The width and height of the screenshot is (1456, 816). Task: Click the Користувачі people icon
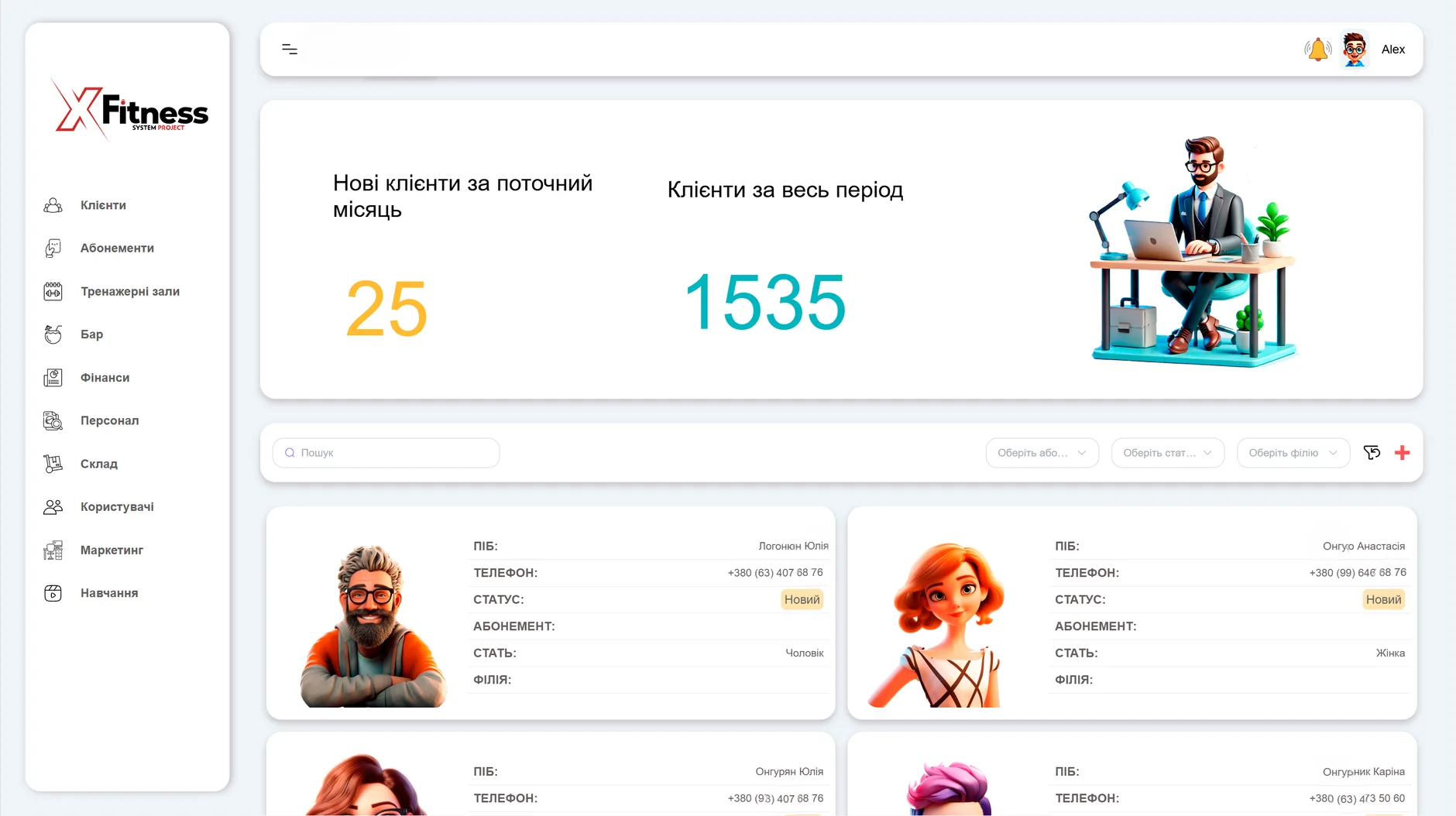(53, 506)
